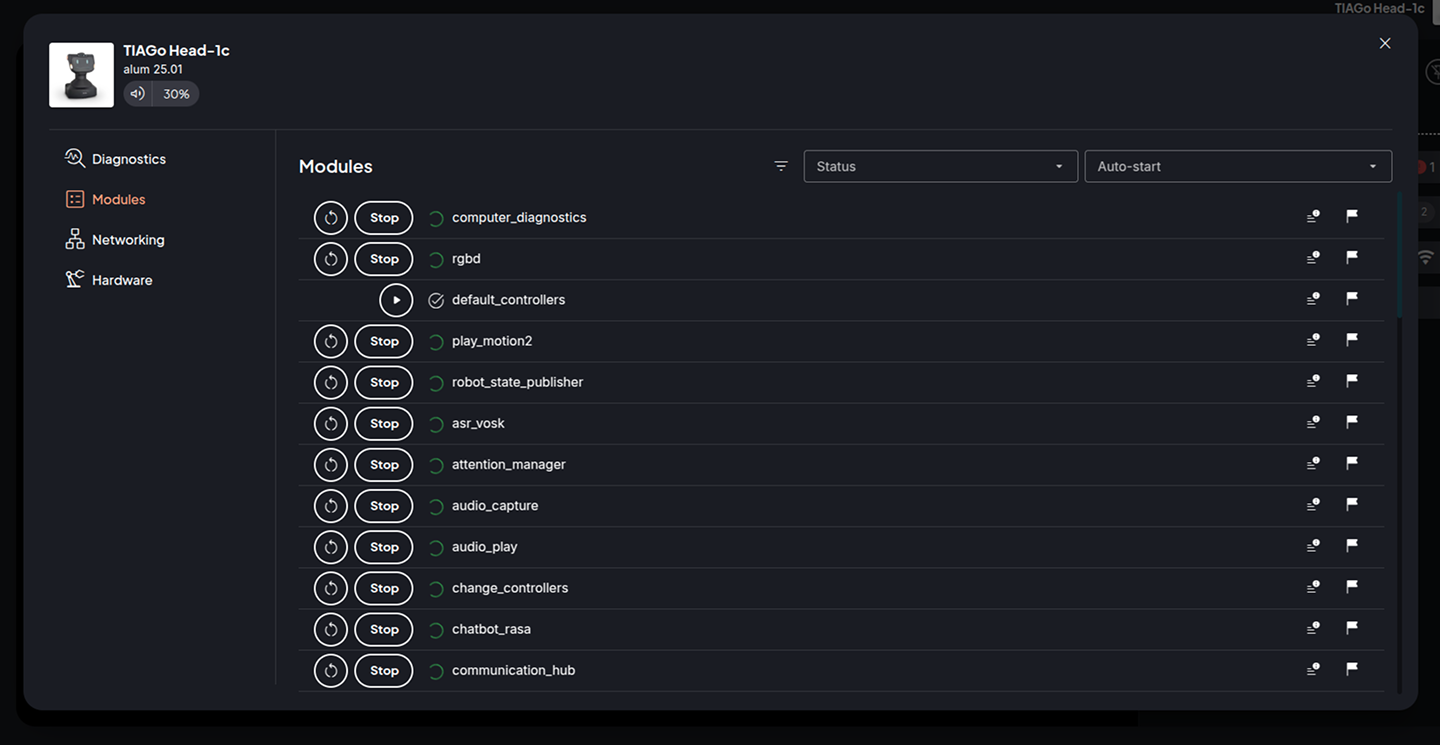Viewport: 1440px width, 745px height.
Task: Stop the asr_vosk module
Action: pyautogui.click(x=384, y=424)
